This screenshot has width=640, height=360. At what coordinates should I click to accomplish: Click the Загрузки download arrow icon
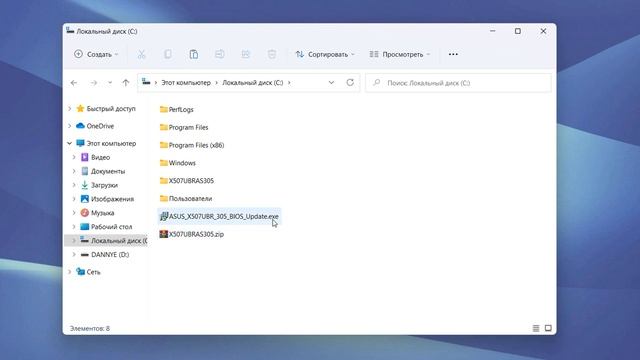[x=84, y=185]
